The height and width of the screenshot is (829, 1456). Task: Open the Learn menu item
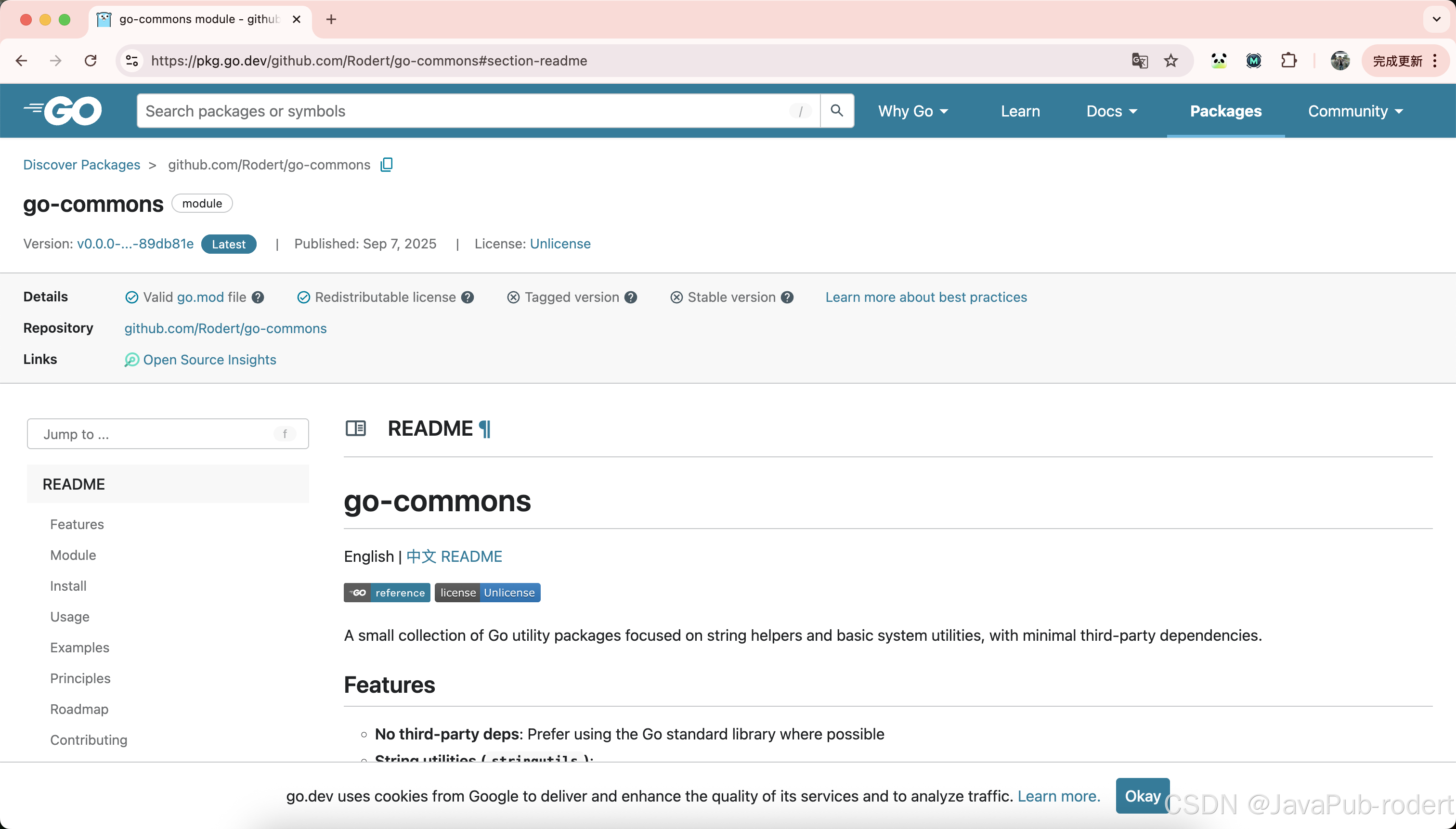tap(1020, 111)
